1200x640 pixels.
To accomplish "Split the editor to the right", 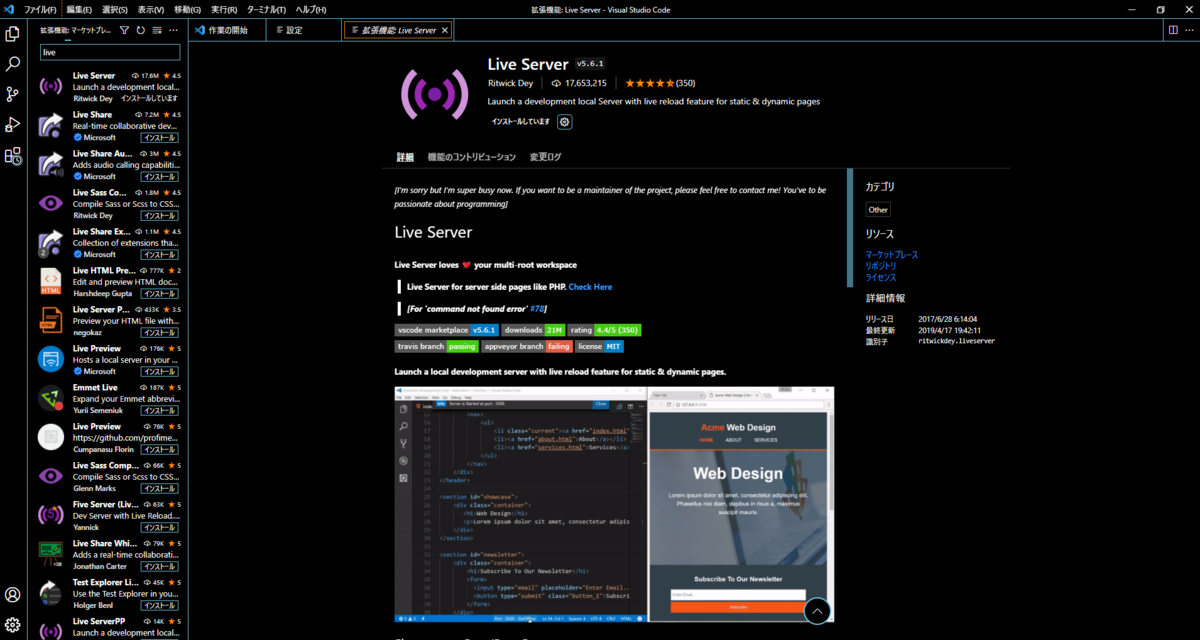I will pos(1173,30).
